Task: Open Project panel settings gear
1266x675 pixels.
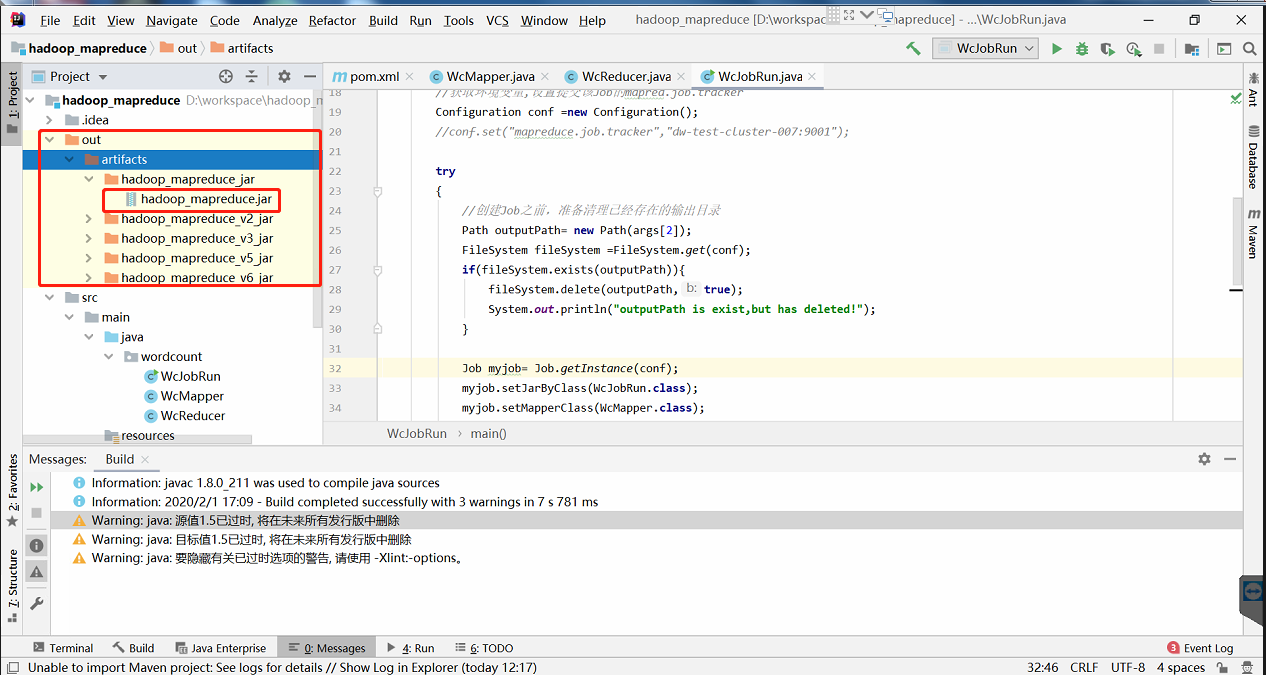Action: [284, 76]
